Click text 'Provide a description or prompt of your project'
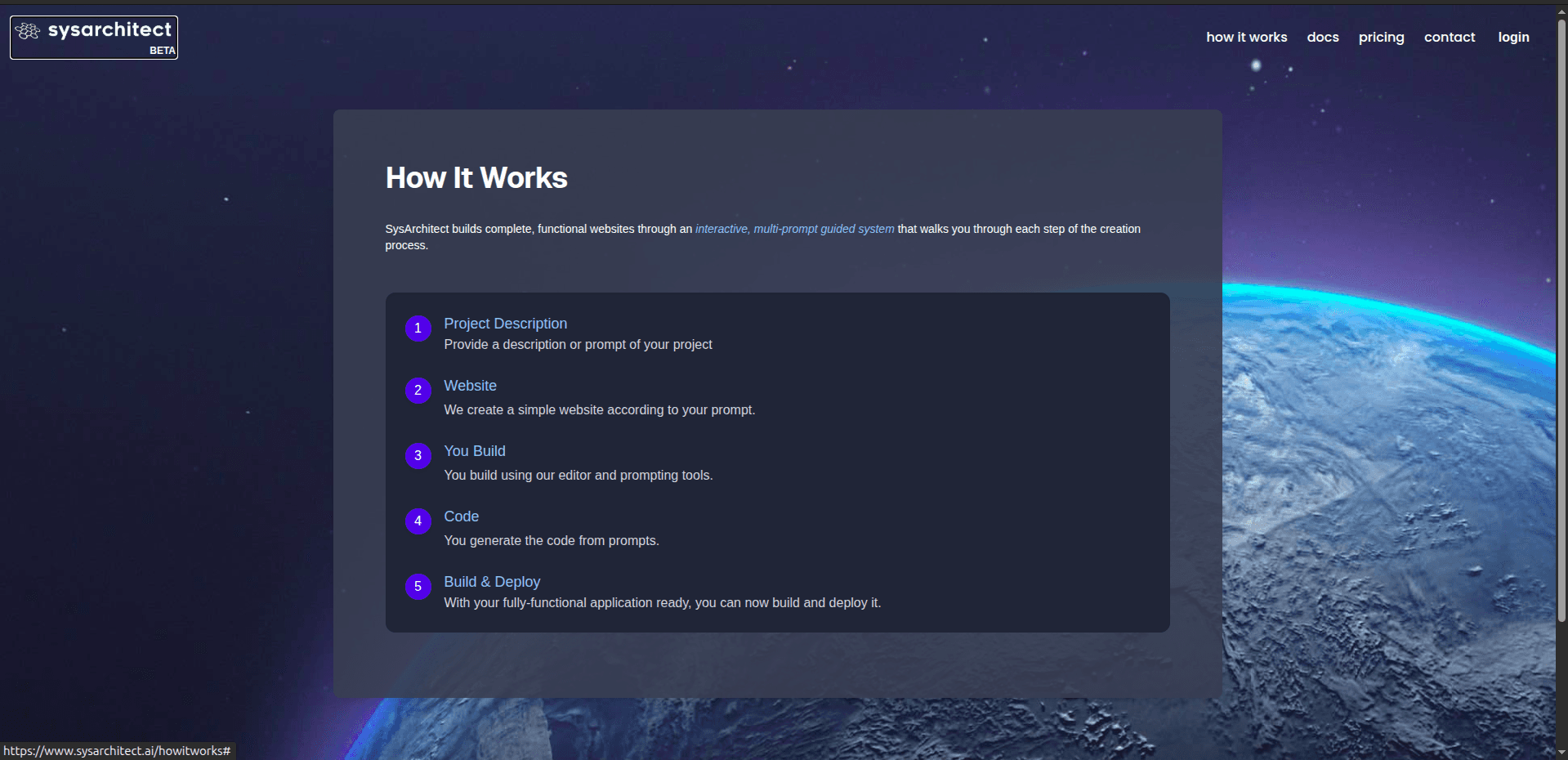The width and height of the screenshot is (1568, 760). [x=578, y=345]
